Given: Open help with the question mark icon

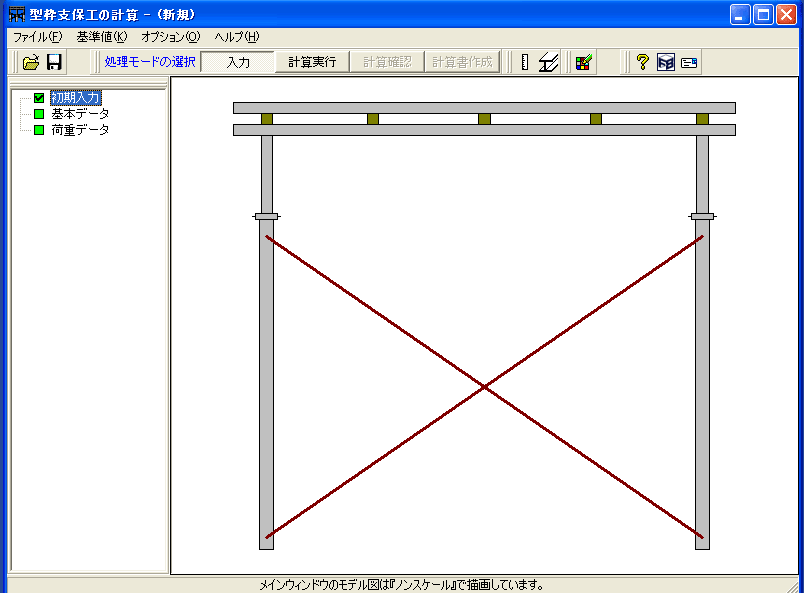Looking at the screenshot, I should point(642,62).
